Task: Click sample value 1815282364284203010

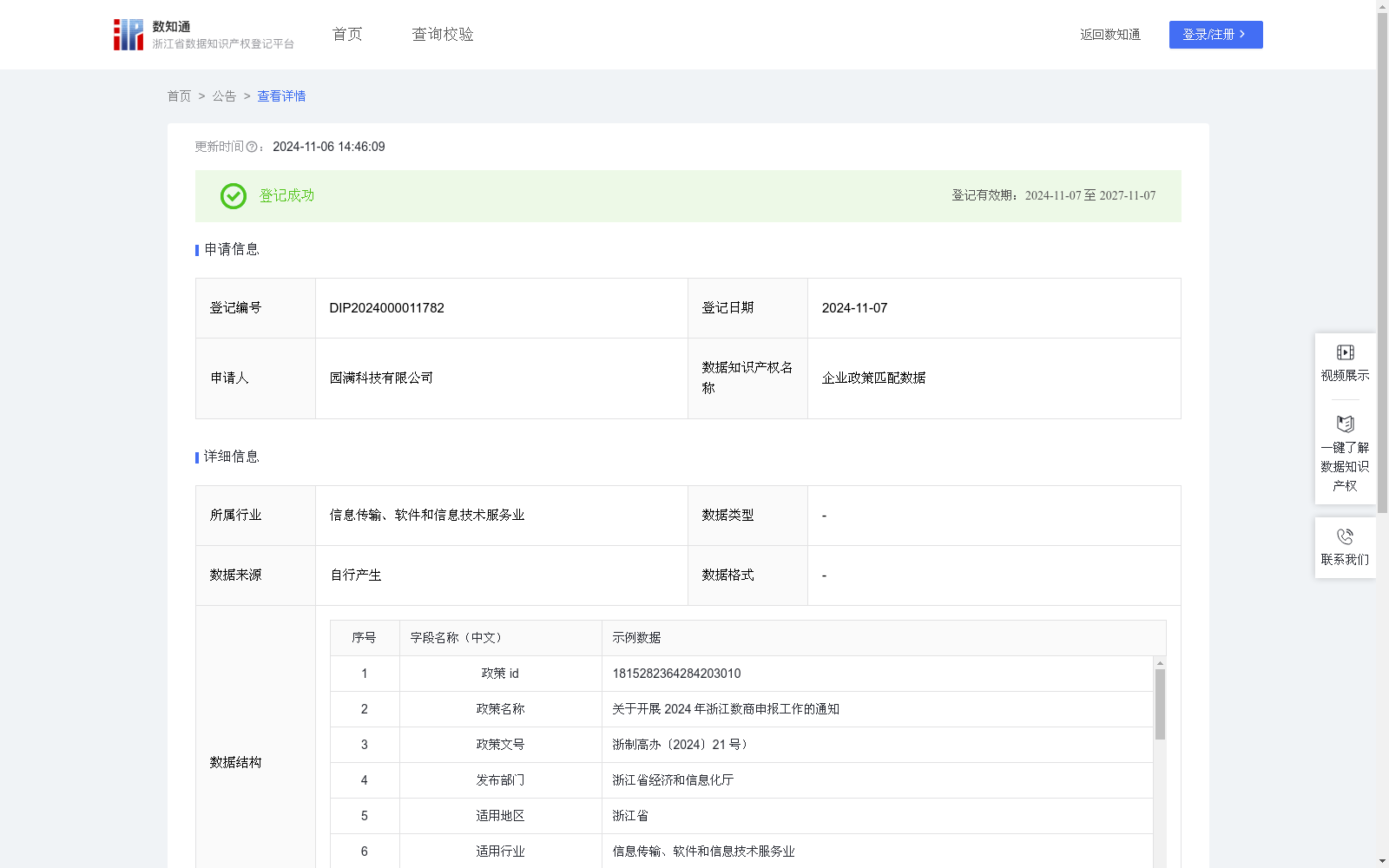Action: click(x=676, y=674)
